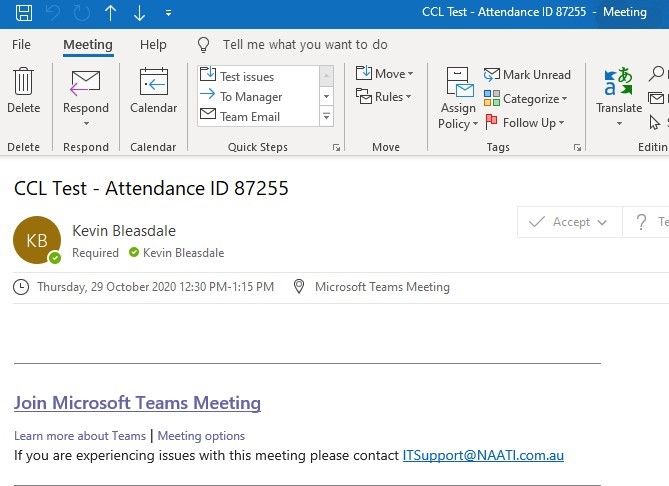The image size is (669, 486).
Task: Click the Mark Unread icon
Action: (492, 75)
